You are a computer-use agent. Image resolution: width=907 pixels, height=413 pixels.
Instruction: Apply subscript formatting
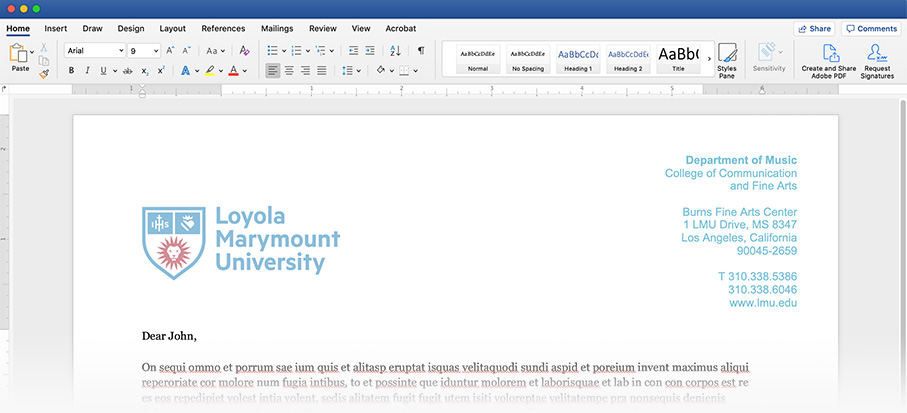click(x=145, y=71)
